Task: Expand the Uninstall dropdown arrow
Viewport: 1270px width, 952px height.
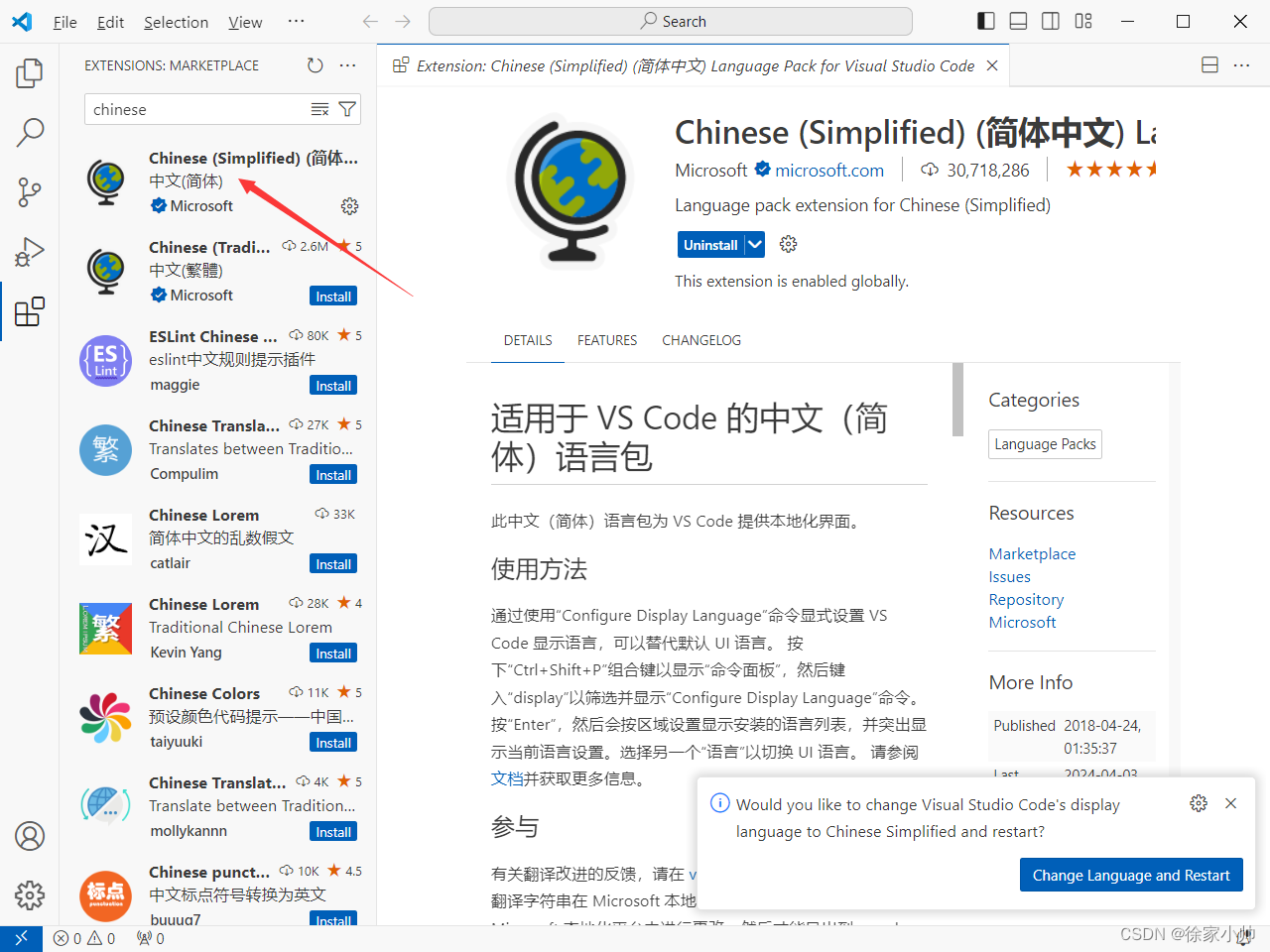Action: 755,245
